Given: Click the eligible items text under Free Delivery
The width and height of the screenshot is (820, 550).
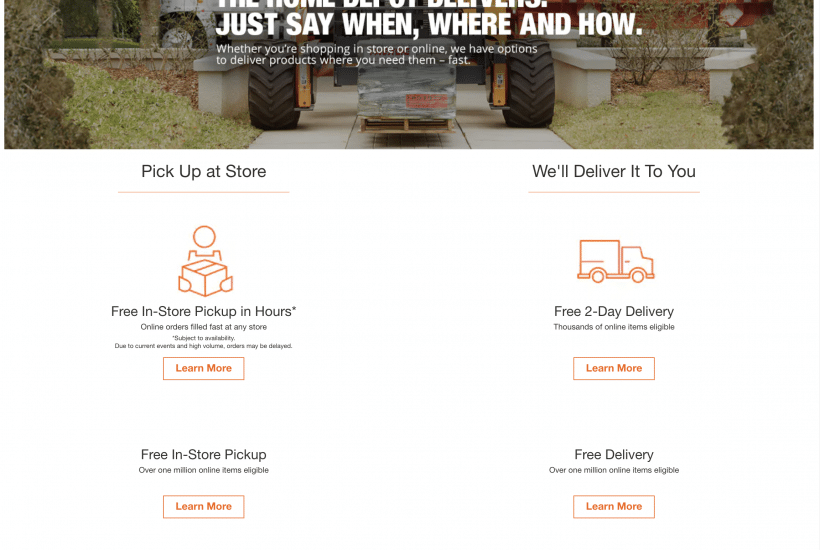Looking at the screenshot, I should pos(614,470).
